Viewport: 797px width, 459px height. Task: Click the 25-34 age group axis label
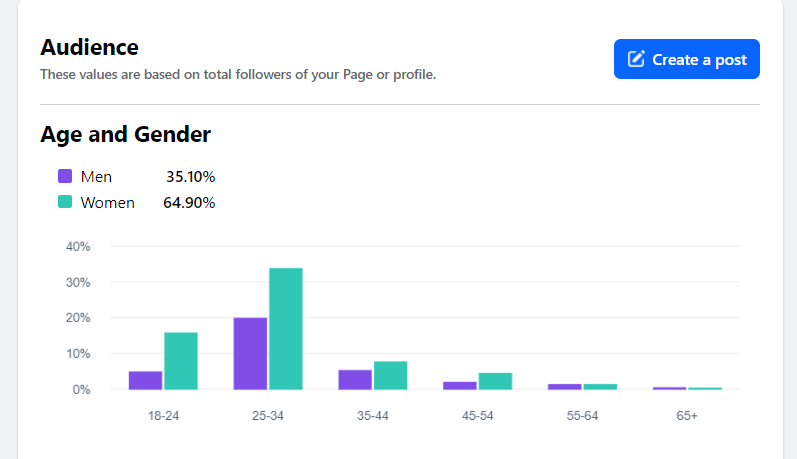[268, 415]
